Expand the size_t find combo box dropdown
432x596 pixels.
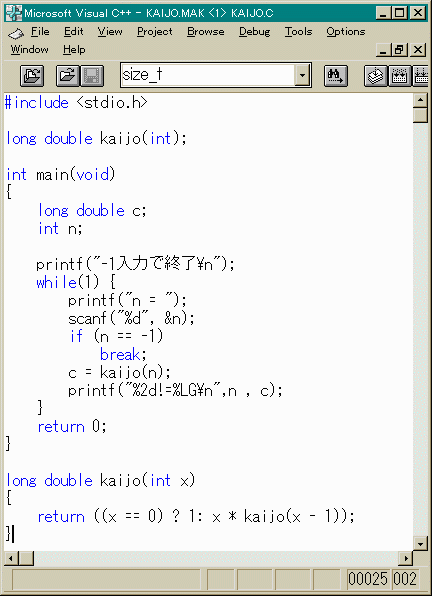(x=302, y=75)
